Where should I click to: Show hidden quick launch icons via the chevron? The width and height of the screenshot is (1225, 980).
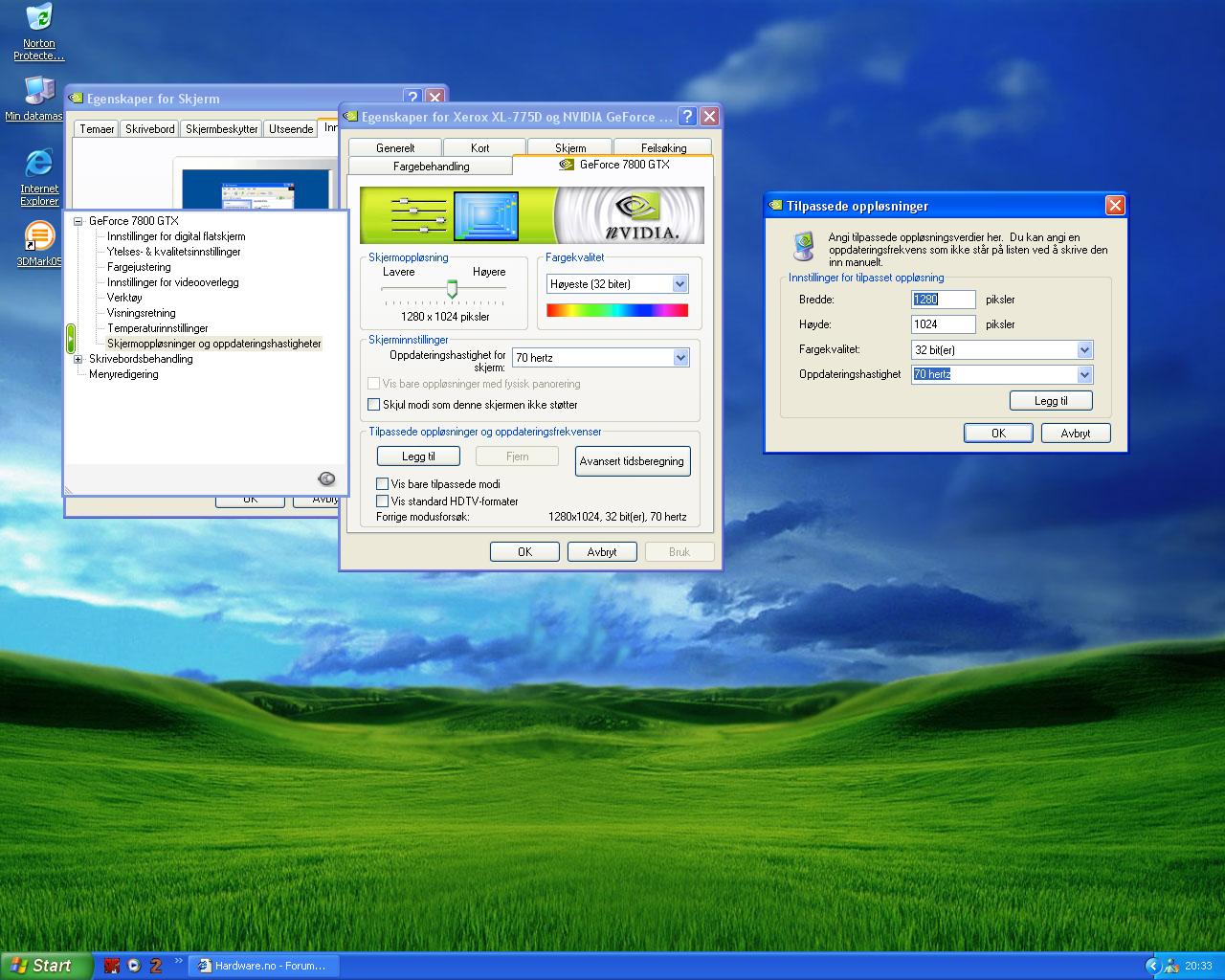[x=178, y=961]
